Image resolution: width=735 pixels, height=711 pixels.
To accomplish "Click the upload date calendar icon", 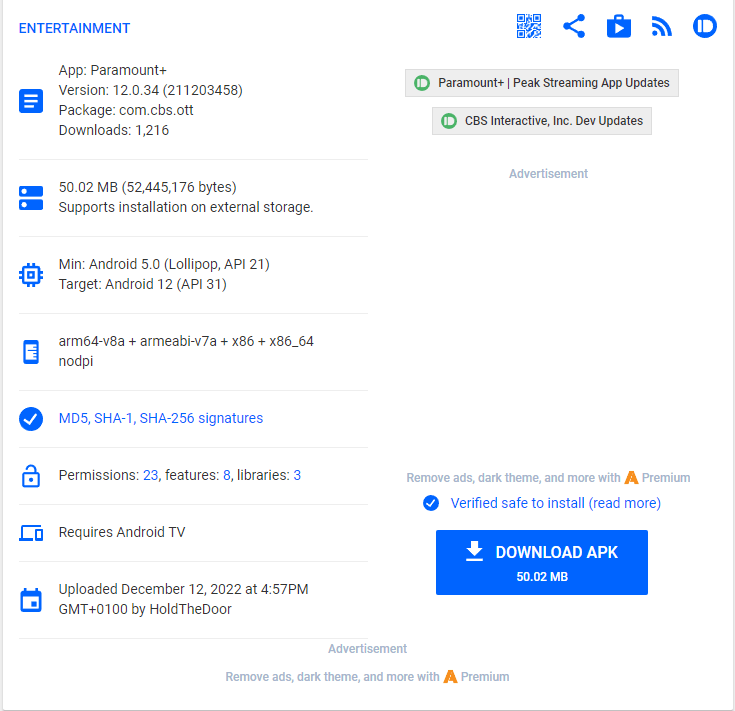I will pyautogui.click(x=31, y=600).
